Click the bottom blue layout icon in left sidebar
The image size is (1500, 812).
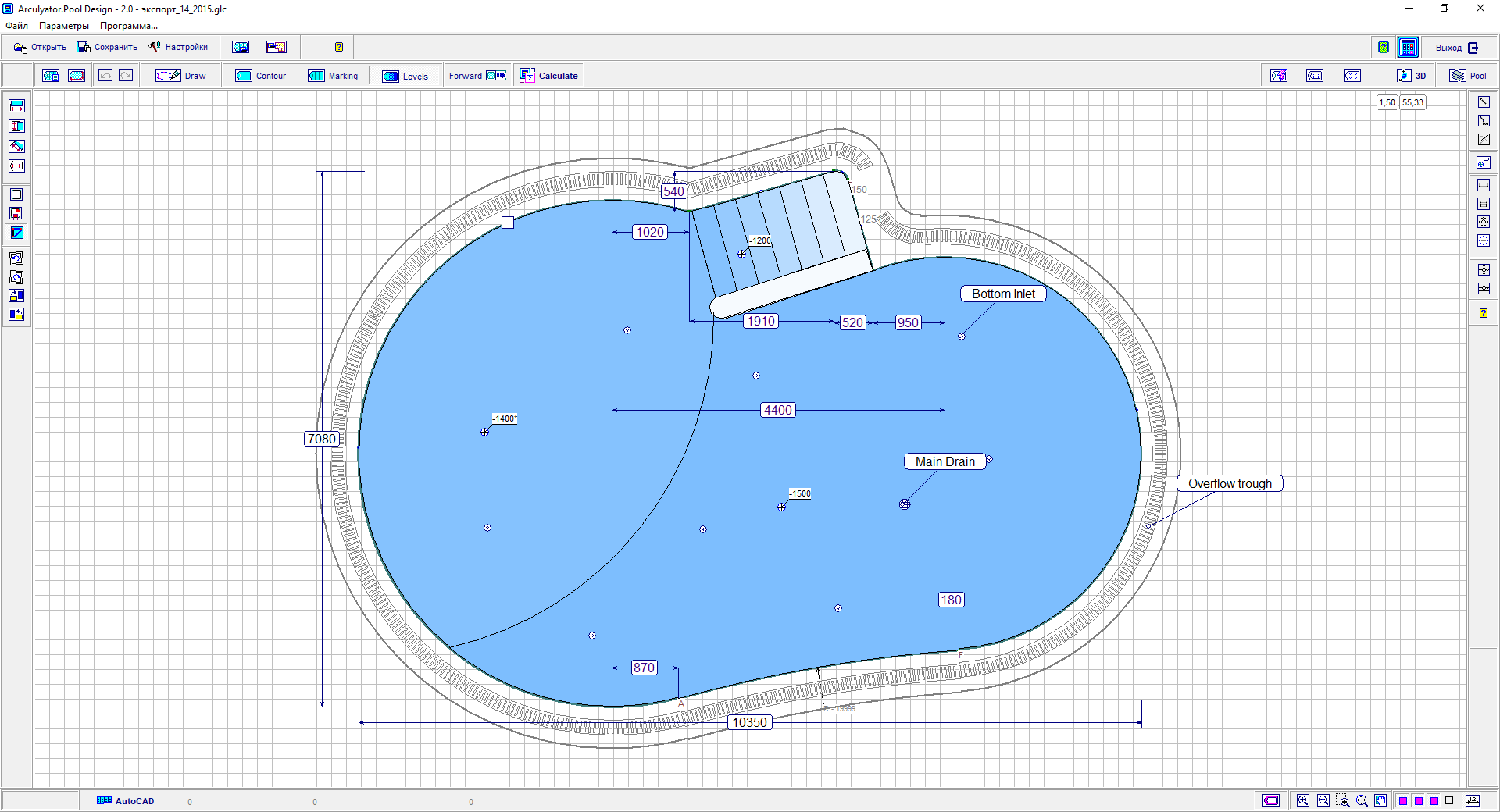pyautogui.click(x=16, y=314)
